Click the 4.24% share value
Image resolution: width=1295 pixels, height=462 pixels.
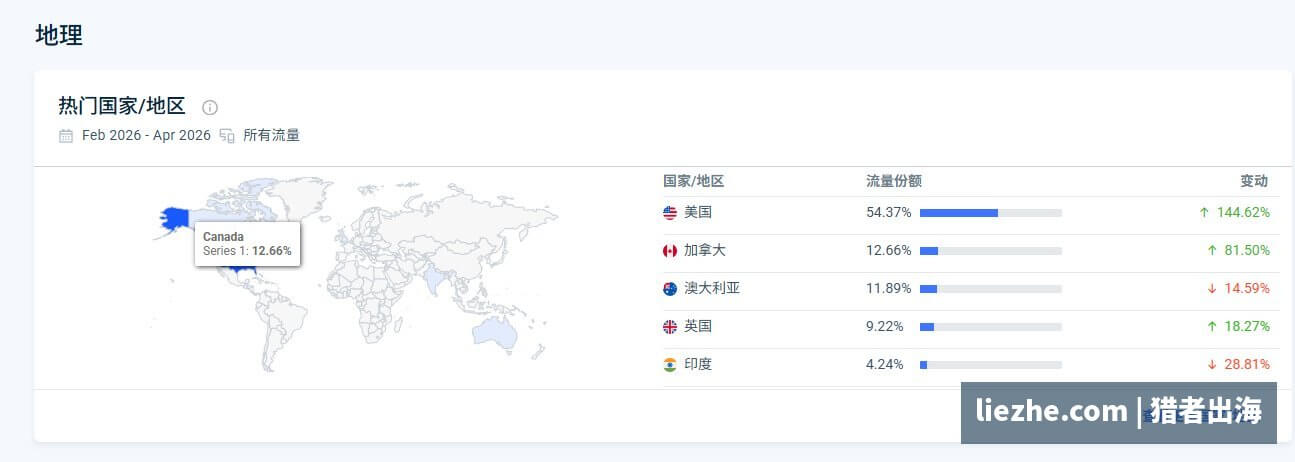[885, 365]
